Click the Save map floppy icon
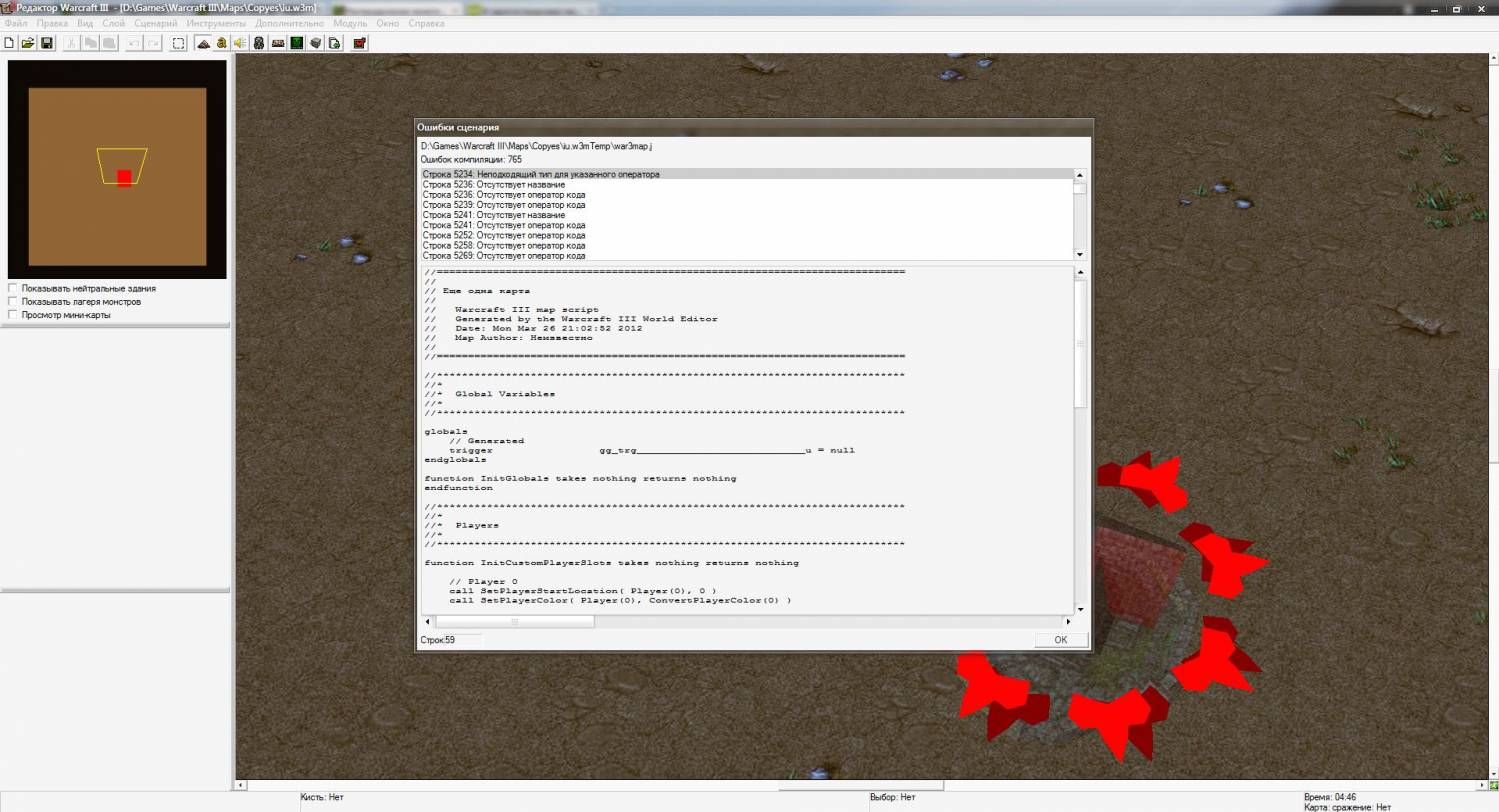This screenshot has width=1499, height=812. tap(47, 43)
